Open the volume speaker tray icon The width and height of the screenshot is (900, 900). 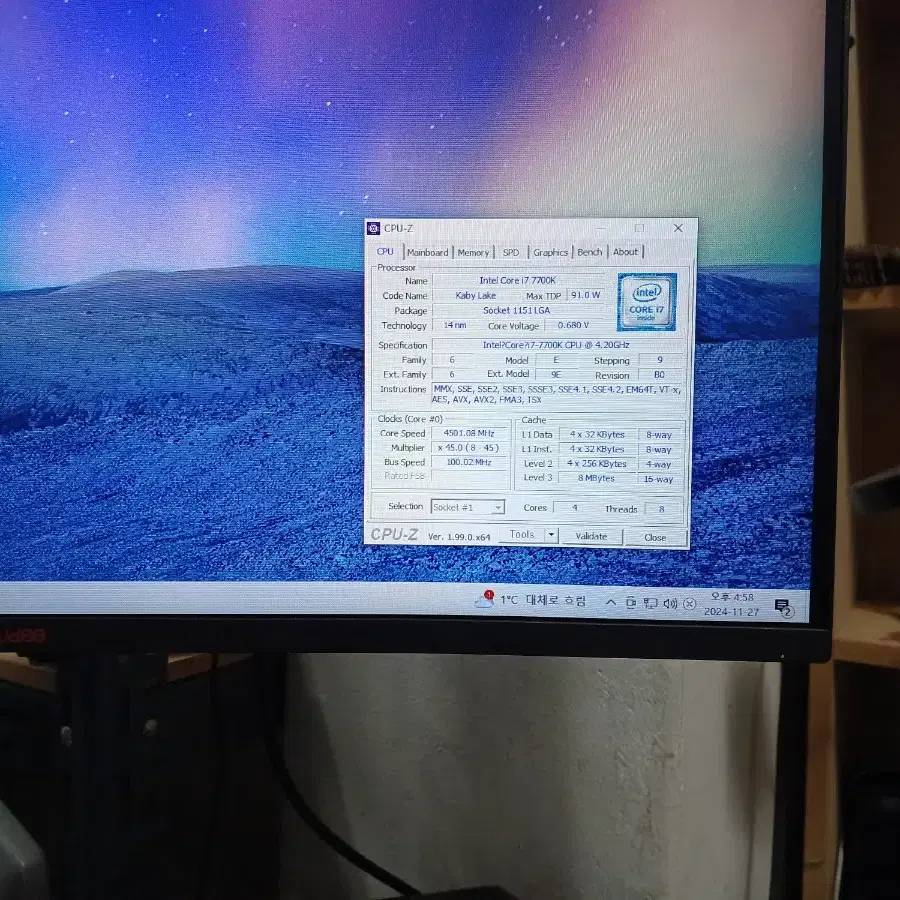point(670,603)
